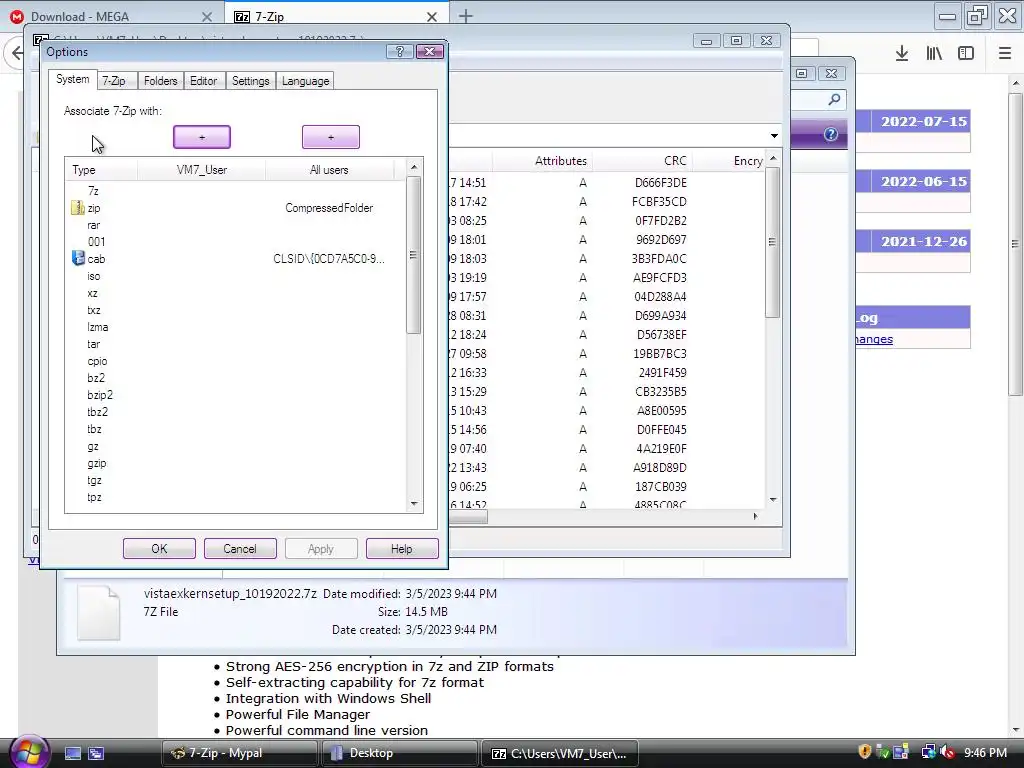Toggle the browser sidebar icon

(x=966, y=54)
